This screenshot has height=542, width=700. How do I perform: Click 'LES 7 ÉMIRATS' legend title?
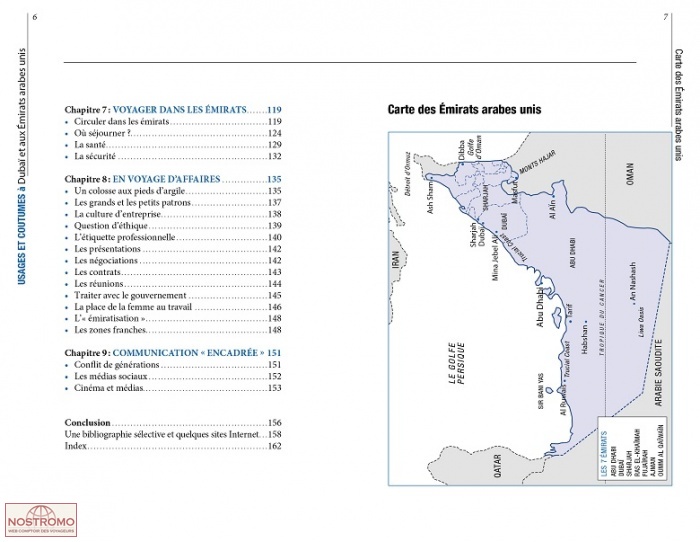tap(604, 454)
